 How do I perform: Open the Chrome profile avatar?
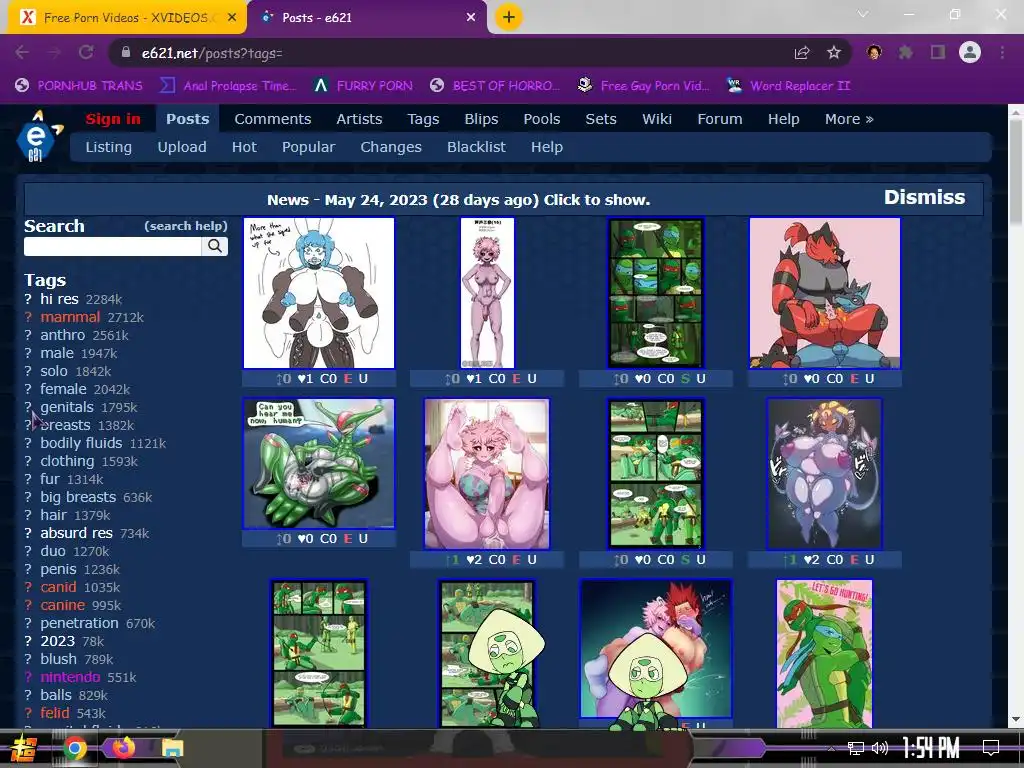(970, 52)
